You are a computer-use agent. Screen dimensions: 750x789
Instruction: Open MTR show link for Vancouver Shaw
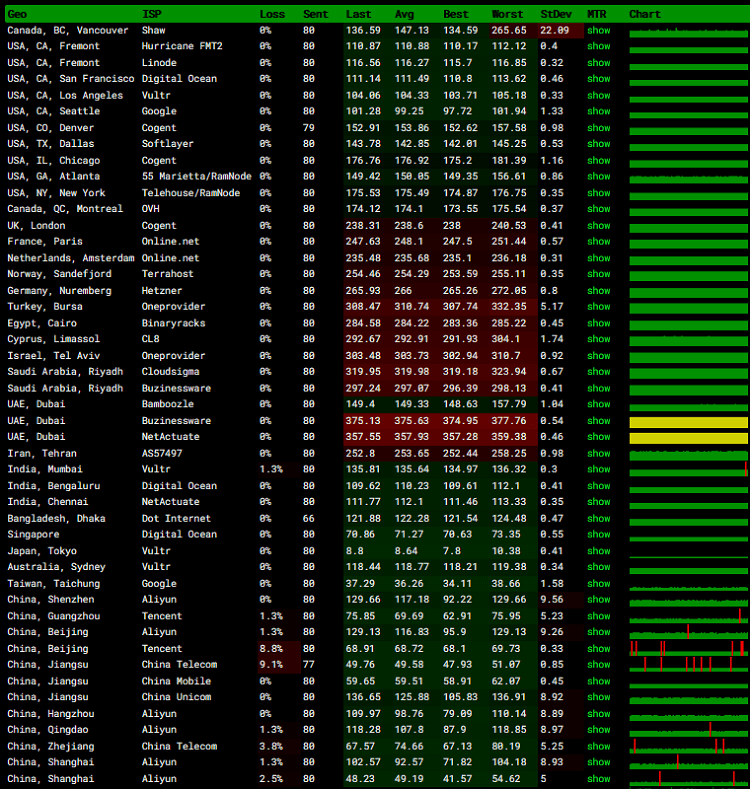pos(598,30)
